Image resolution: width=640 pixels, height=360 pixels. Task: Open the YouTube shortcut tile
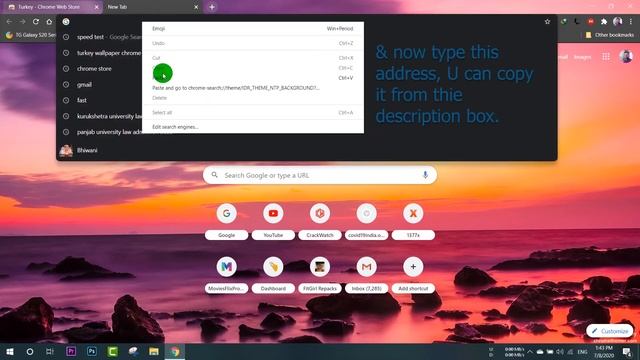pos(273,222)
